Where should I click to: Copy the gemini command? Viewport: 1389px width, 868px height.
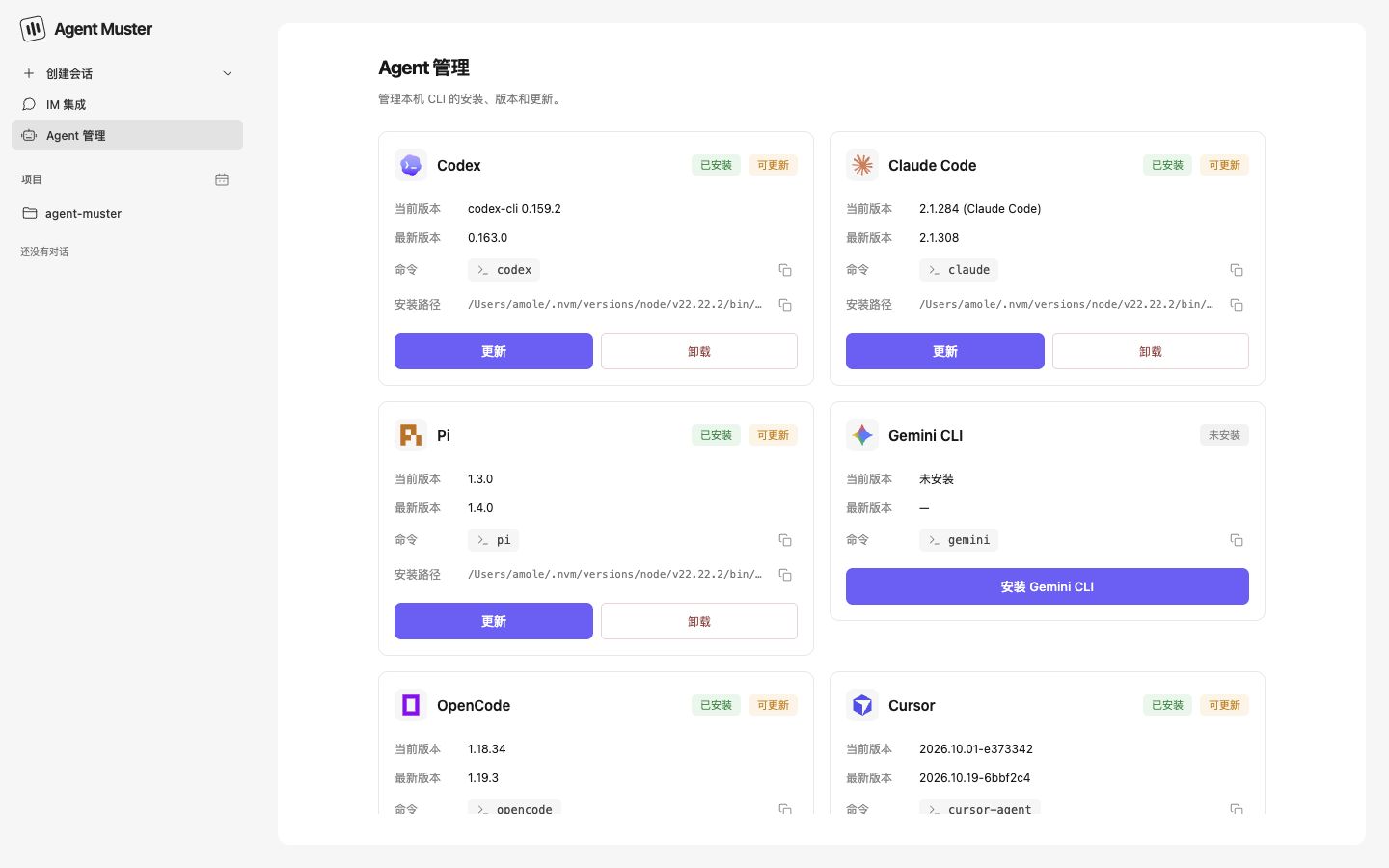point(1237,540)
